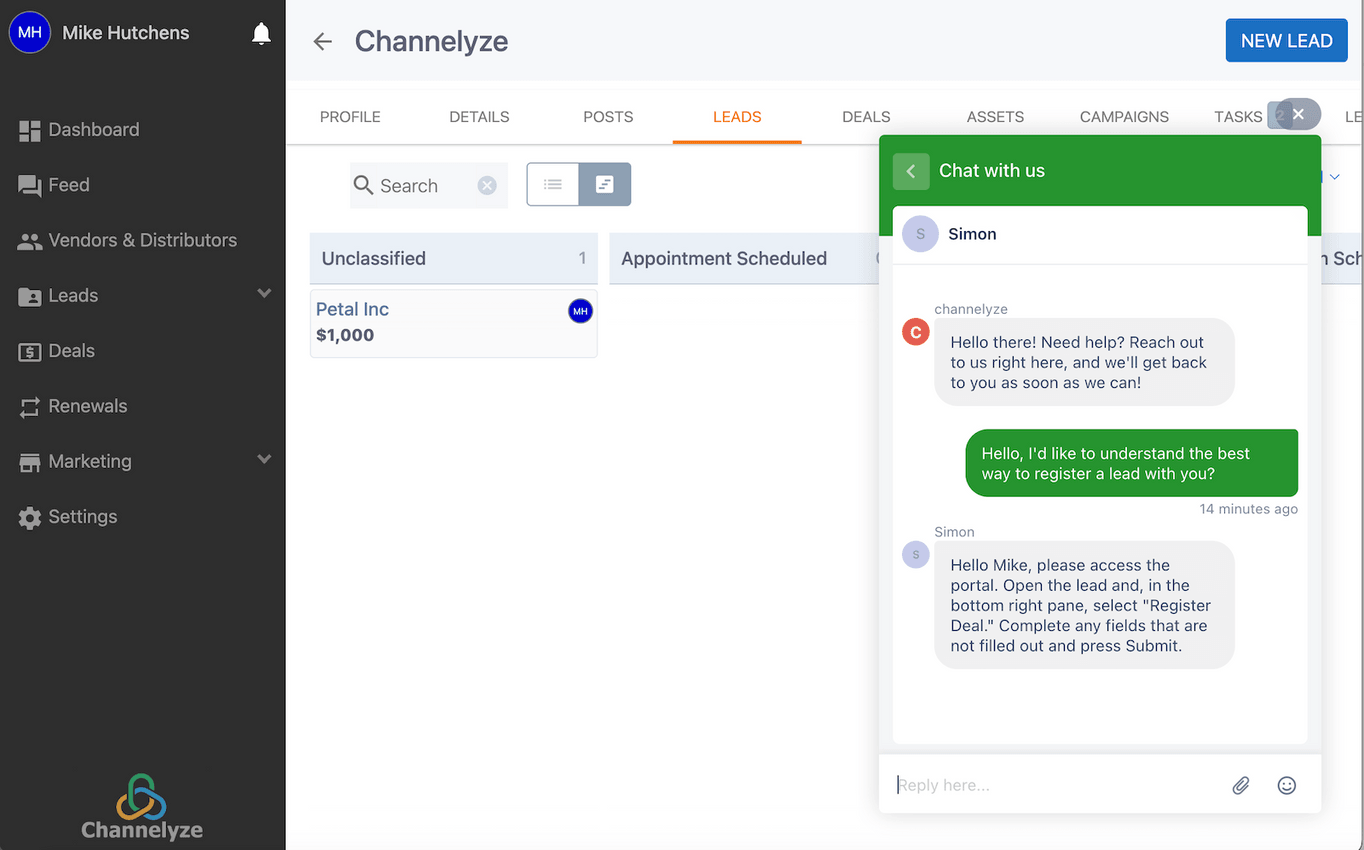Open Settings using the gear icon
Viewport: 1364px width, 850px height.
(28, 516)
